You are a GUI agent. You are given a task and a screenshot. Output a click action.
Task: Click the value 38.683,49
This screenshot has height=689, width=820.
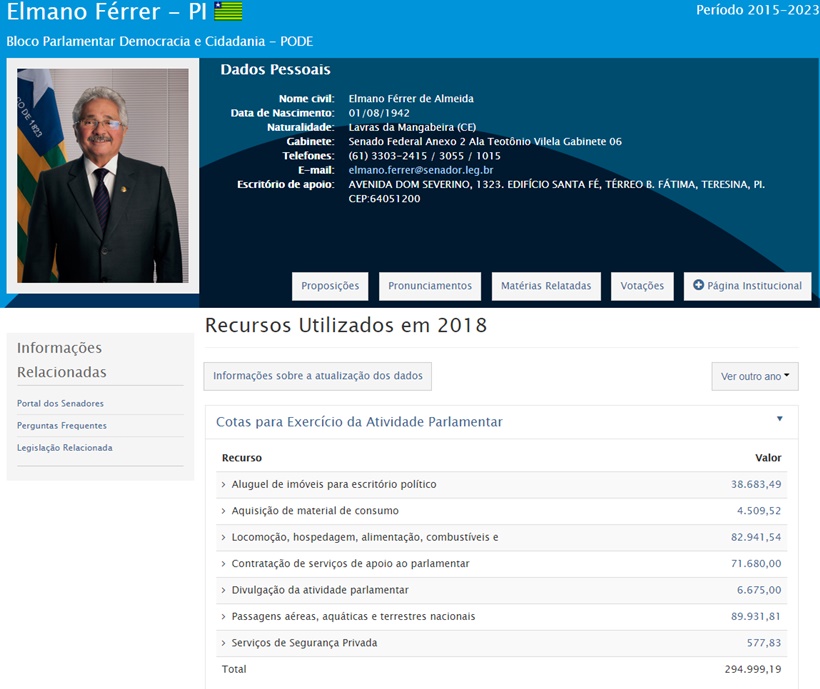(x=756, y=485)
